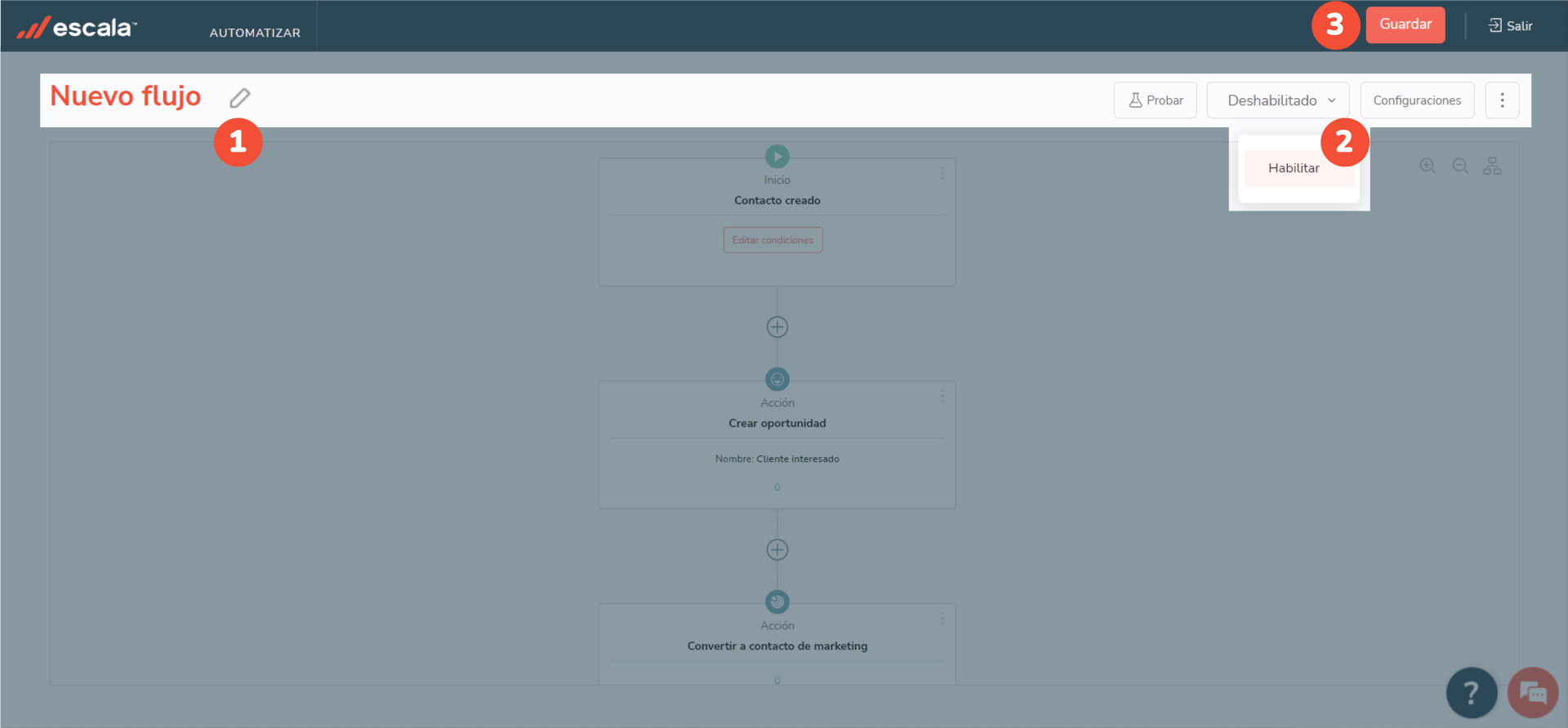Select Convertir a contacto de marketing title
Screen dimensions: 1568x728
[777, 646]
